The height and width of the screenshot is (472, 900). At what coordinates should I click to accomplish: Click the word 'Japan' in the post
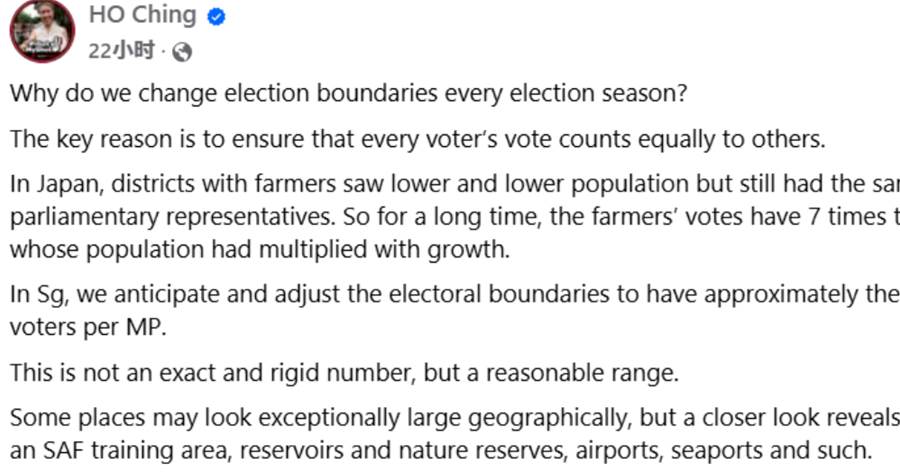coord(64,184)
